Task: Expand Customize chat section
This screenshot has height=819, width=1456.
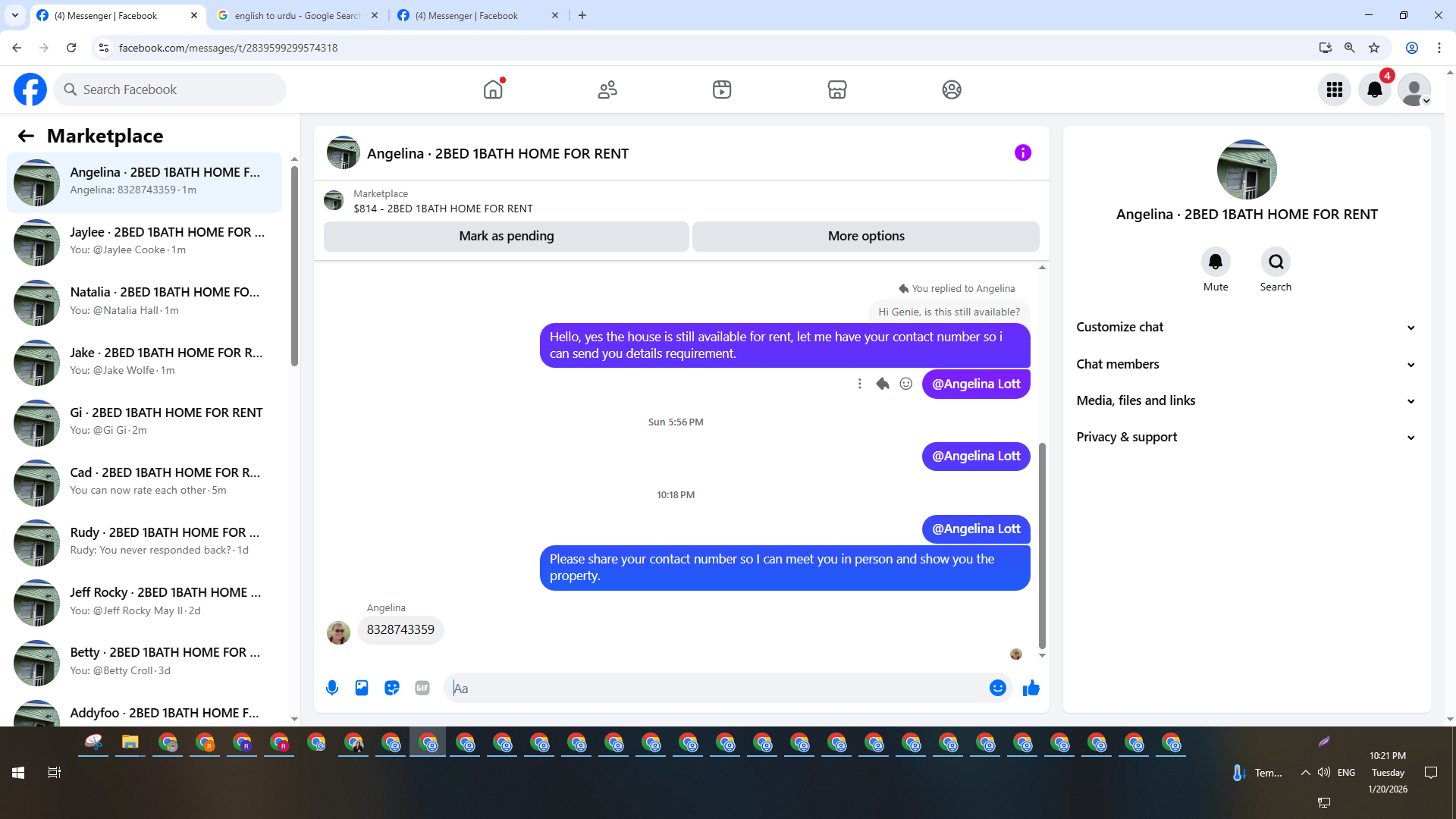Action: coord(1247,327)
